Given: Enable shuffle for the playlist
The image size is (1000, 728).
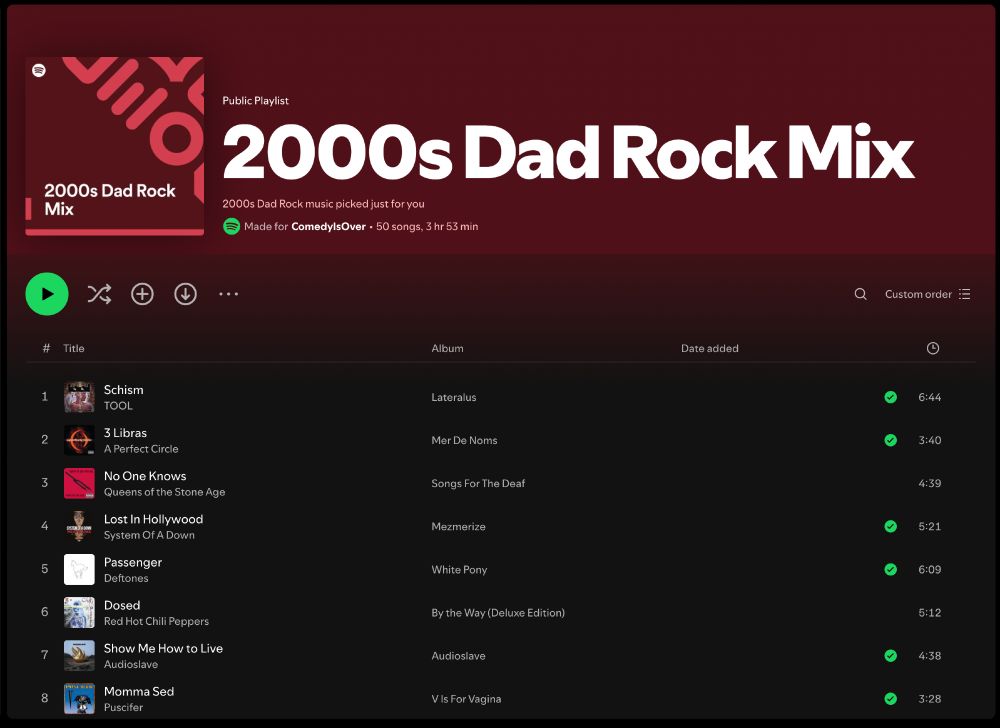Looking at the screenshot, I should pyautogui.click(x=99, y=294).
